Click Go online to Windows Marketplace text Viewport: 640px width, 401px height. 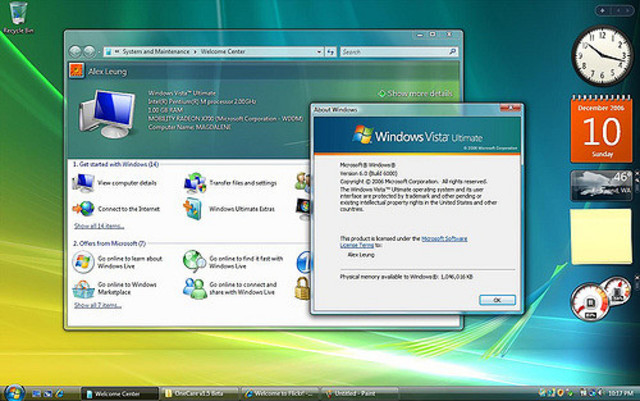point(127,288)
